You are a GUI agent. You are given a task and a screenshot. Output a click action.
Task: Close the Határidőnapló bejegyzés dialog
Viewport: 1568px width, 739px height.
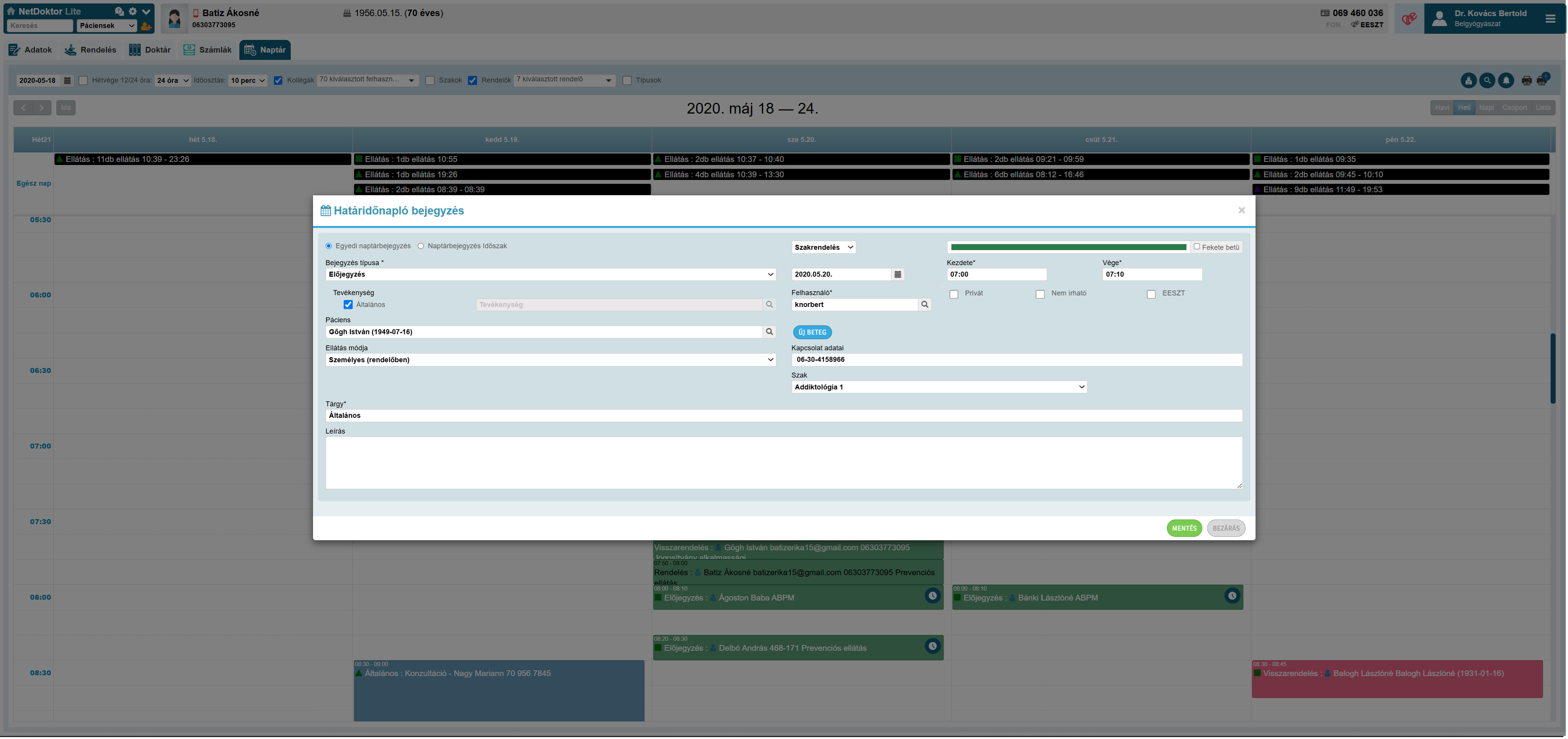tap(1241, 211)
